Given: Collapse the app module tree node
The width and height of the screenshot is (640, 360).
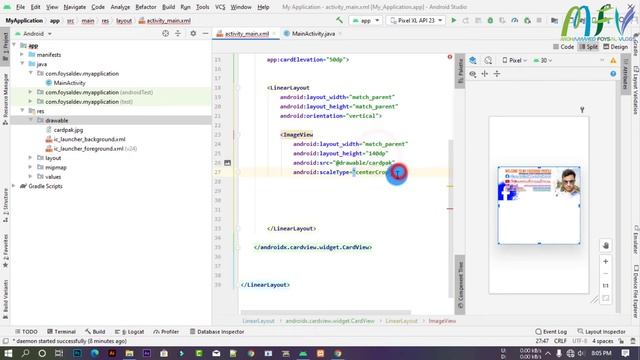Looking at the screenshot, I should click(15, 45).
